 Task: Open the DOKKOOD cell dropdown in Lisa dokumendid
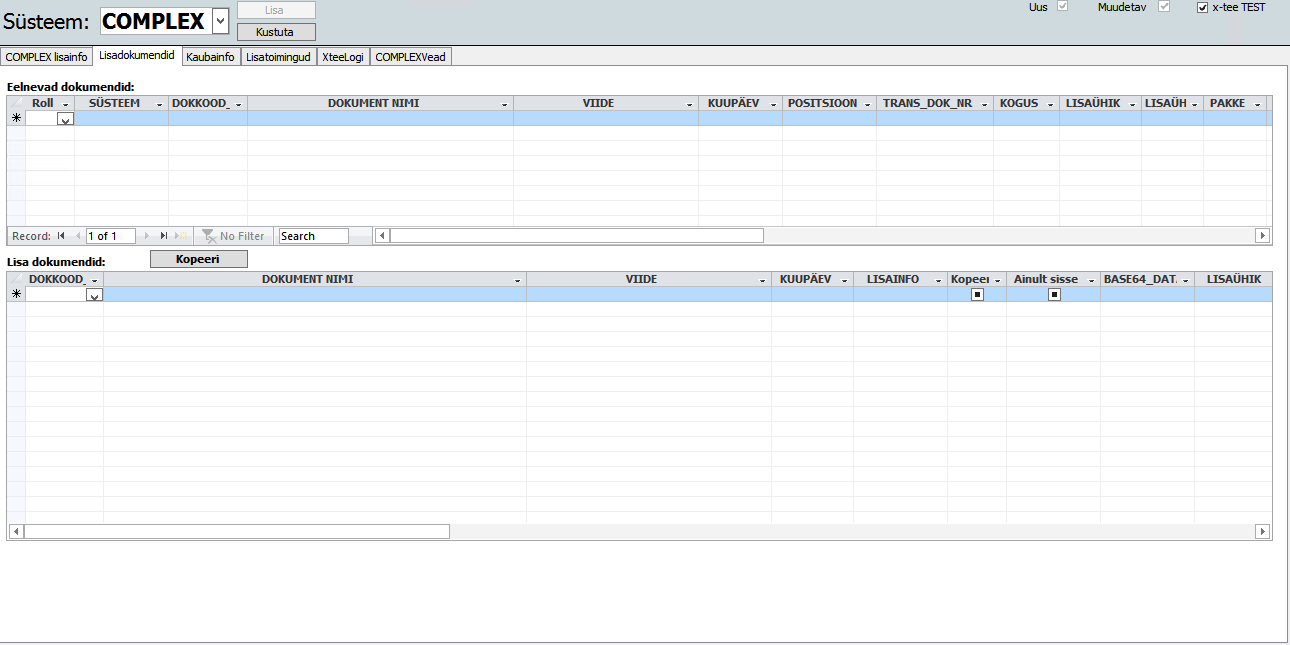(x=94, y=295)
